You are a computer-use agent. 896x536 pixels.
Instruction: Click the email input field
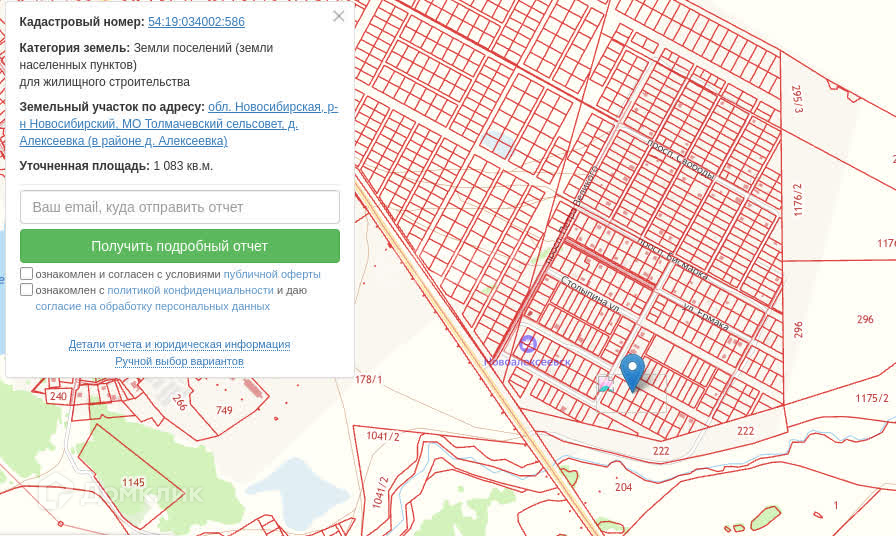pos(180,207)
